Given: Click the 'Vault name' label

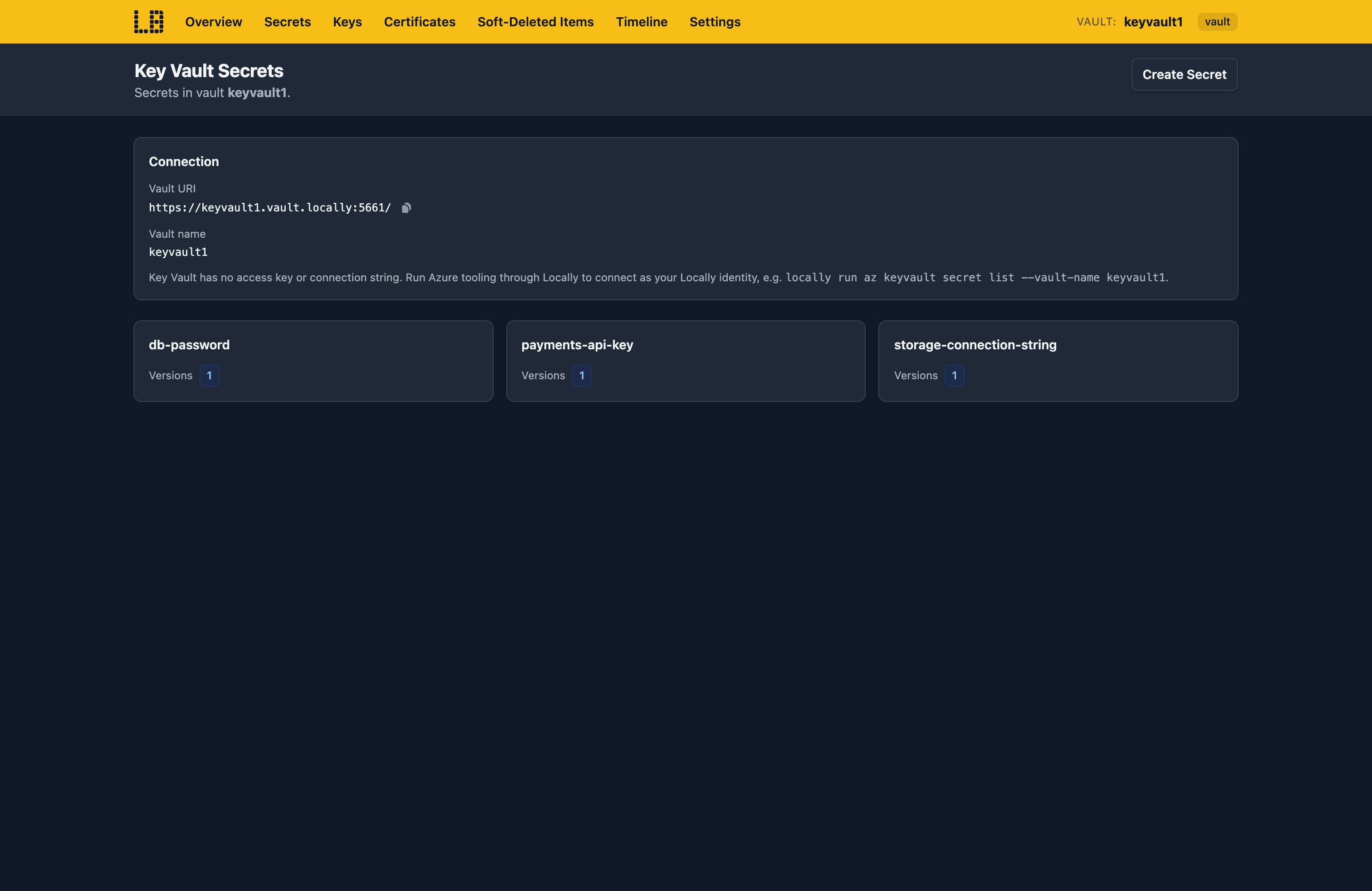Looking at the screenshot, I should point(177,234).
